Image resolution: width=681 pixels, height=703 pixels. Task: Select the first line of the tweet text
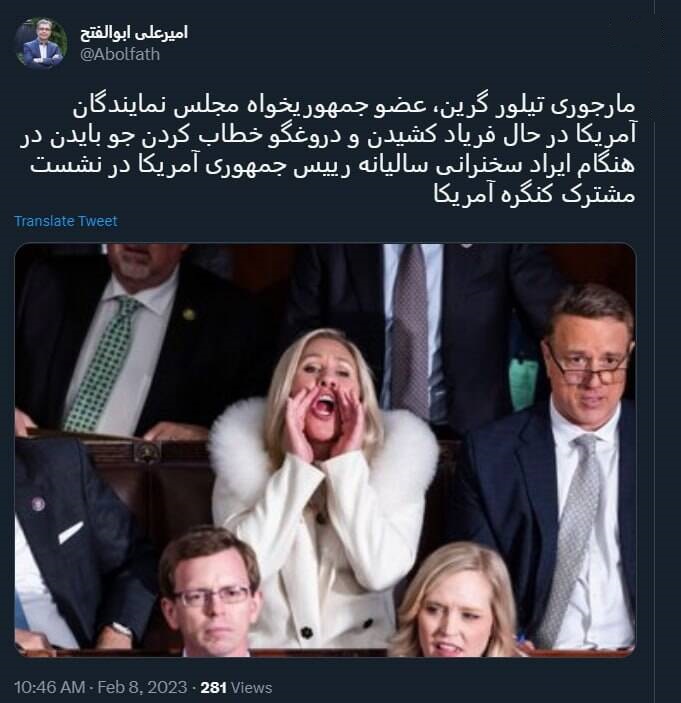click(x=354, y=108)
